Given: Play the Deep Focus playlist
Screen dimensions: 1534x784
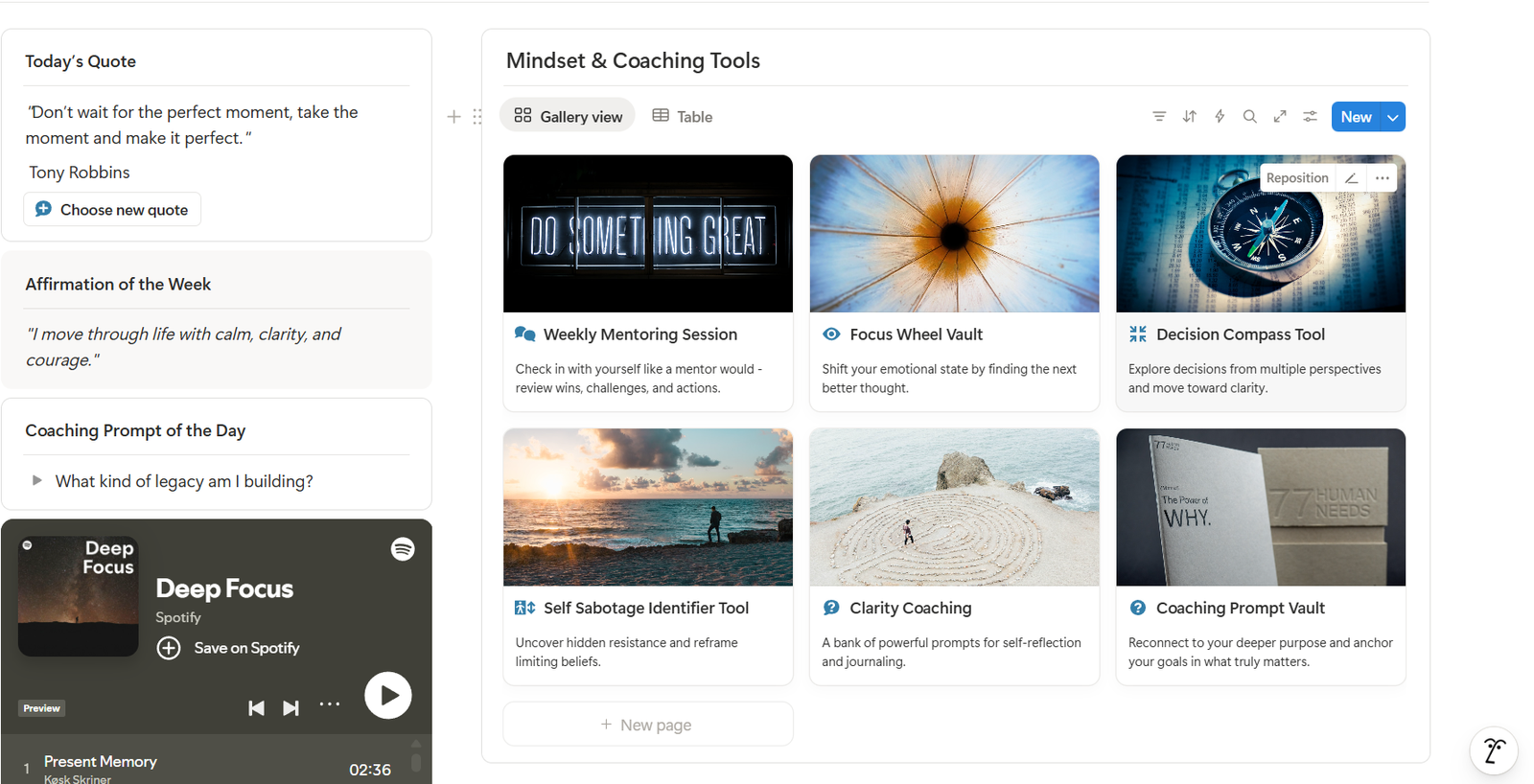Looking at the screenshot, I should (x=388, y=696).
